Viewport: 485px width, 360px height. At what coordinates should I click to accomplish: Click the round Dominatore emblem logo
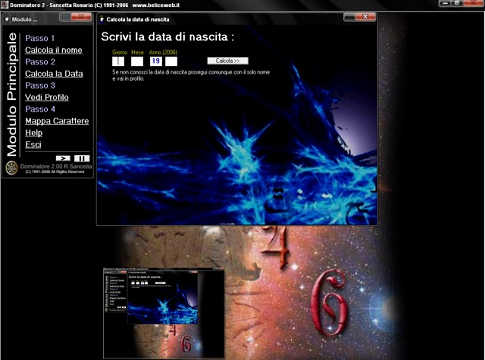pyautogui.click(x=12, y=168)
